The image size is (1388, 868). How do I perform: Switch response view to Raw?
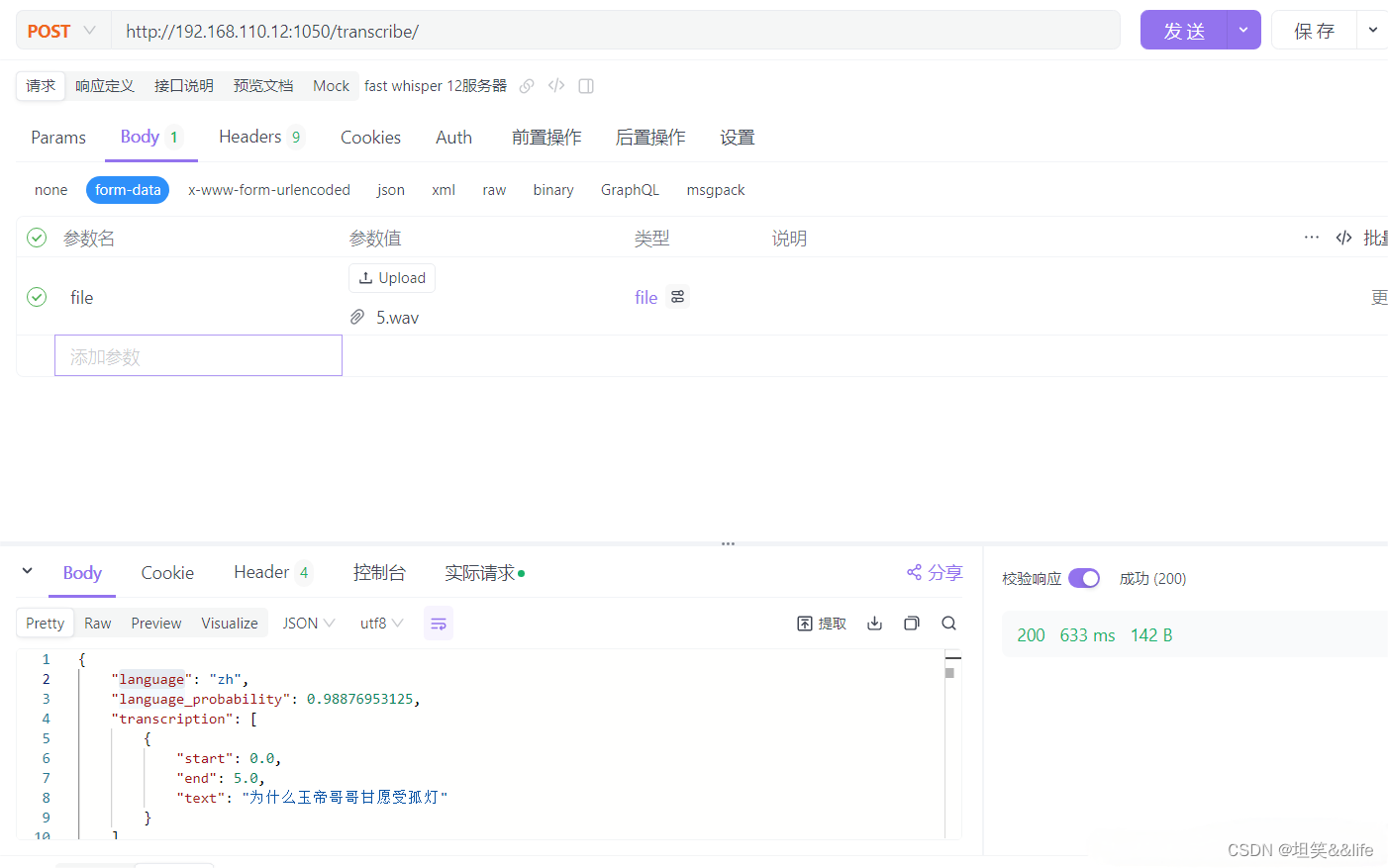pyautogui.click(x=98, y=624)
